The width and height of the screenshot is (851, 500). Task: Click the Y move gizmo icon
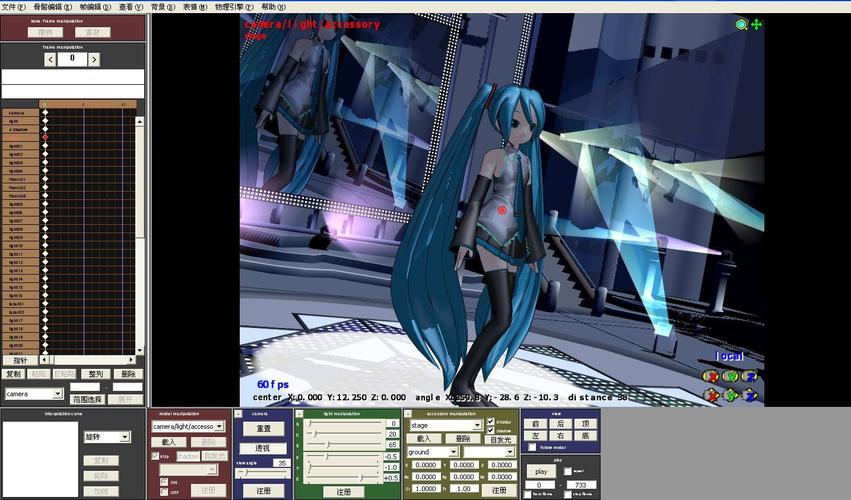pyautogui.click(x=731, y=395)
